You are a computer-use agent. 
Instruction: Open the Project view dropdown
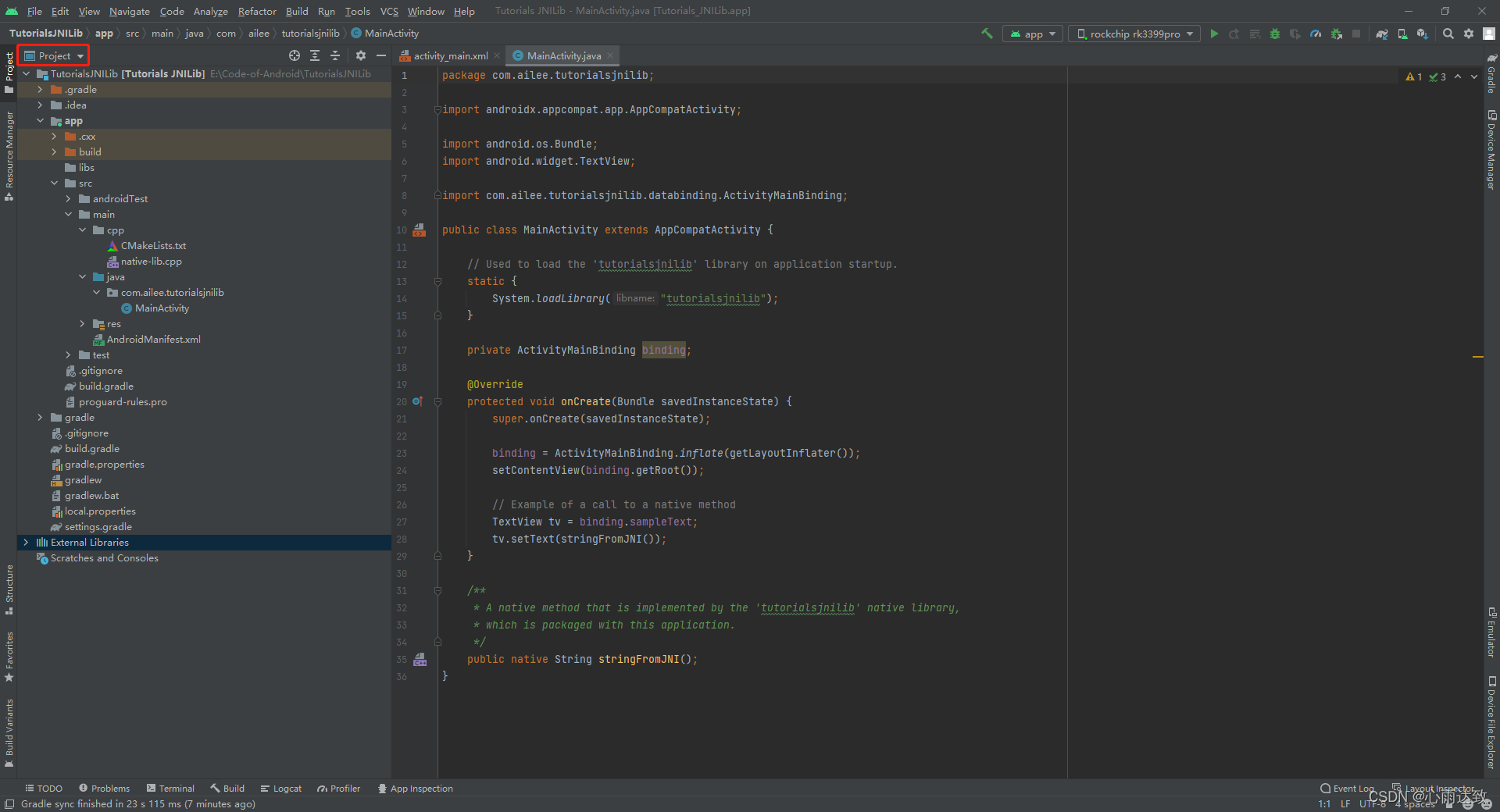(54, 55)
